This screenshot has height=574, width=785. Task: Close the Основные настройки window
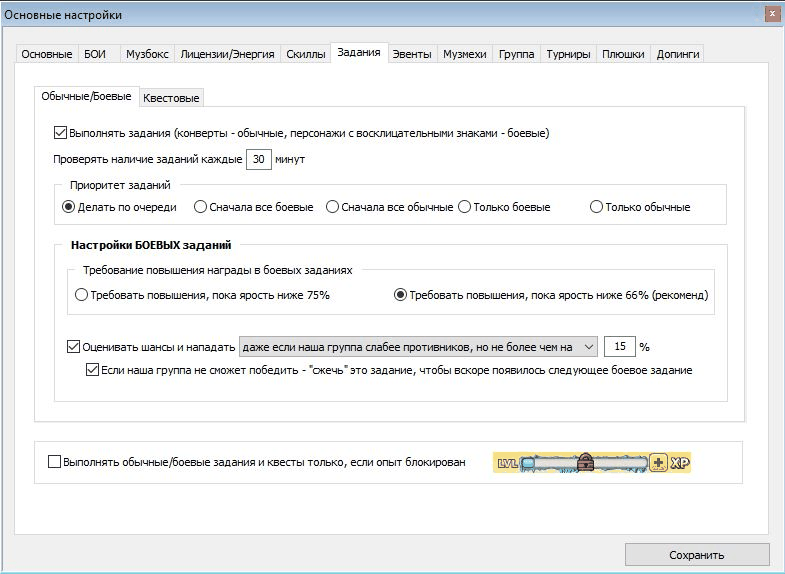point(772,14)
